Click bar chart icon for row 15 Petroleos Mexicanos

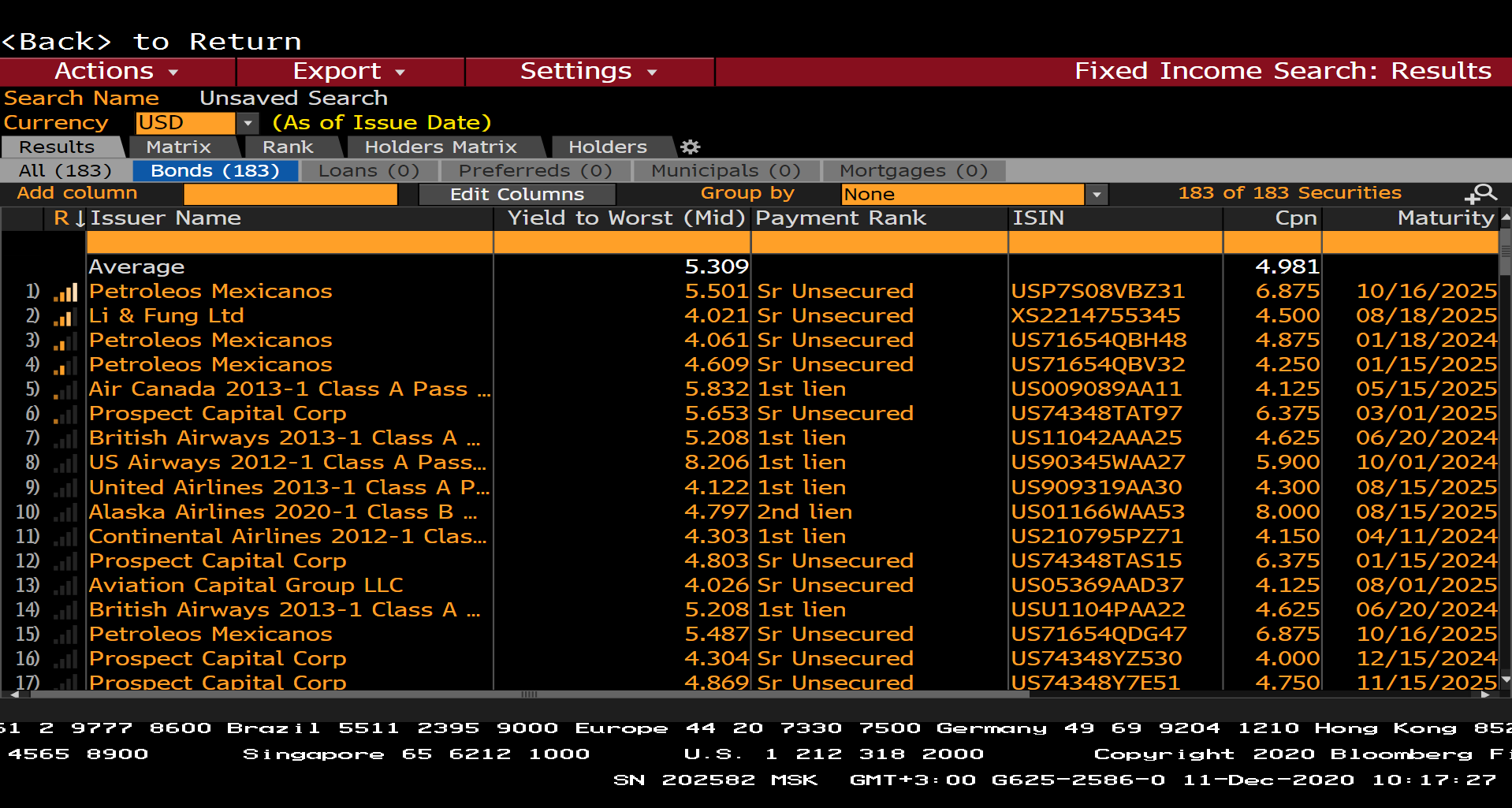[65, 635]
